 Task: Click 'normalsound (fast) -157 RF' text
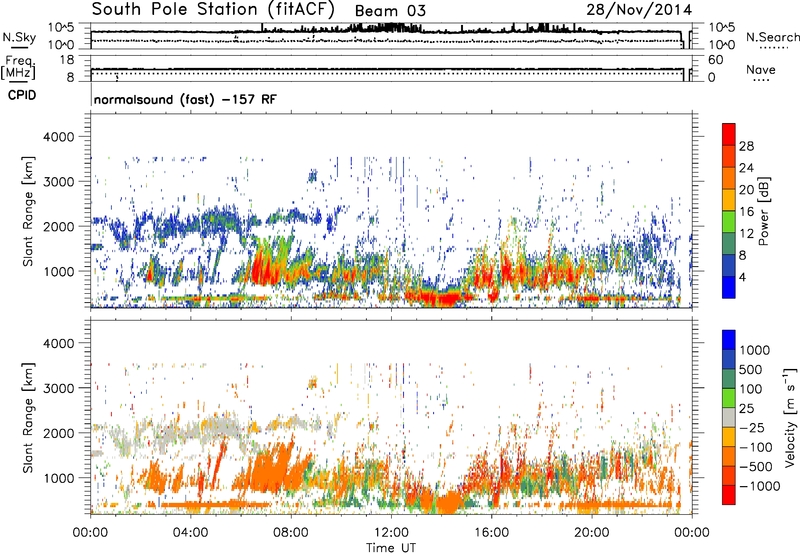click(x=185, y=99)
